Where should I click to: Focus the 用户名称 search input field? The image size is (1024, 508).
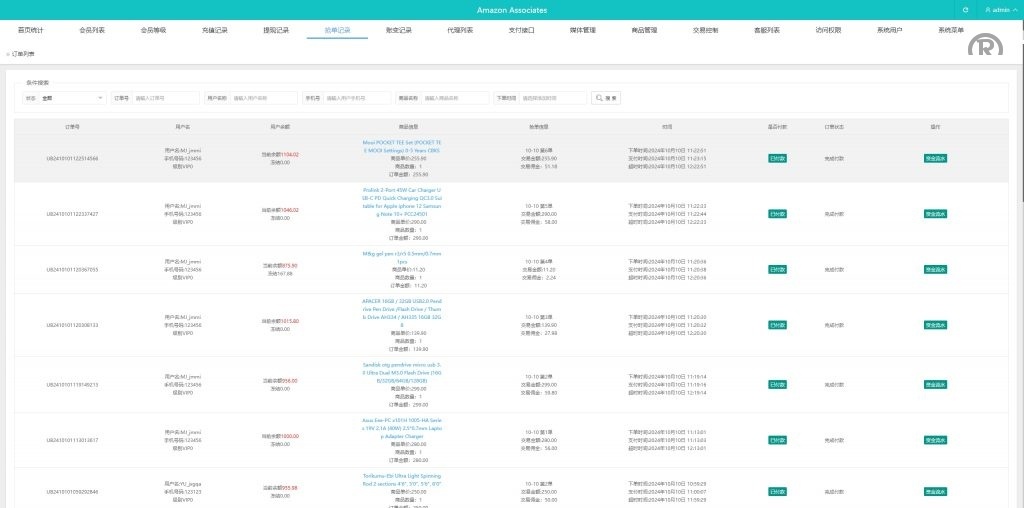[x=263, y=98]
